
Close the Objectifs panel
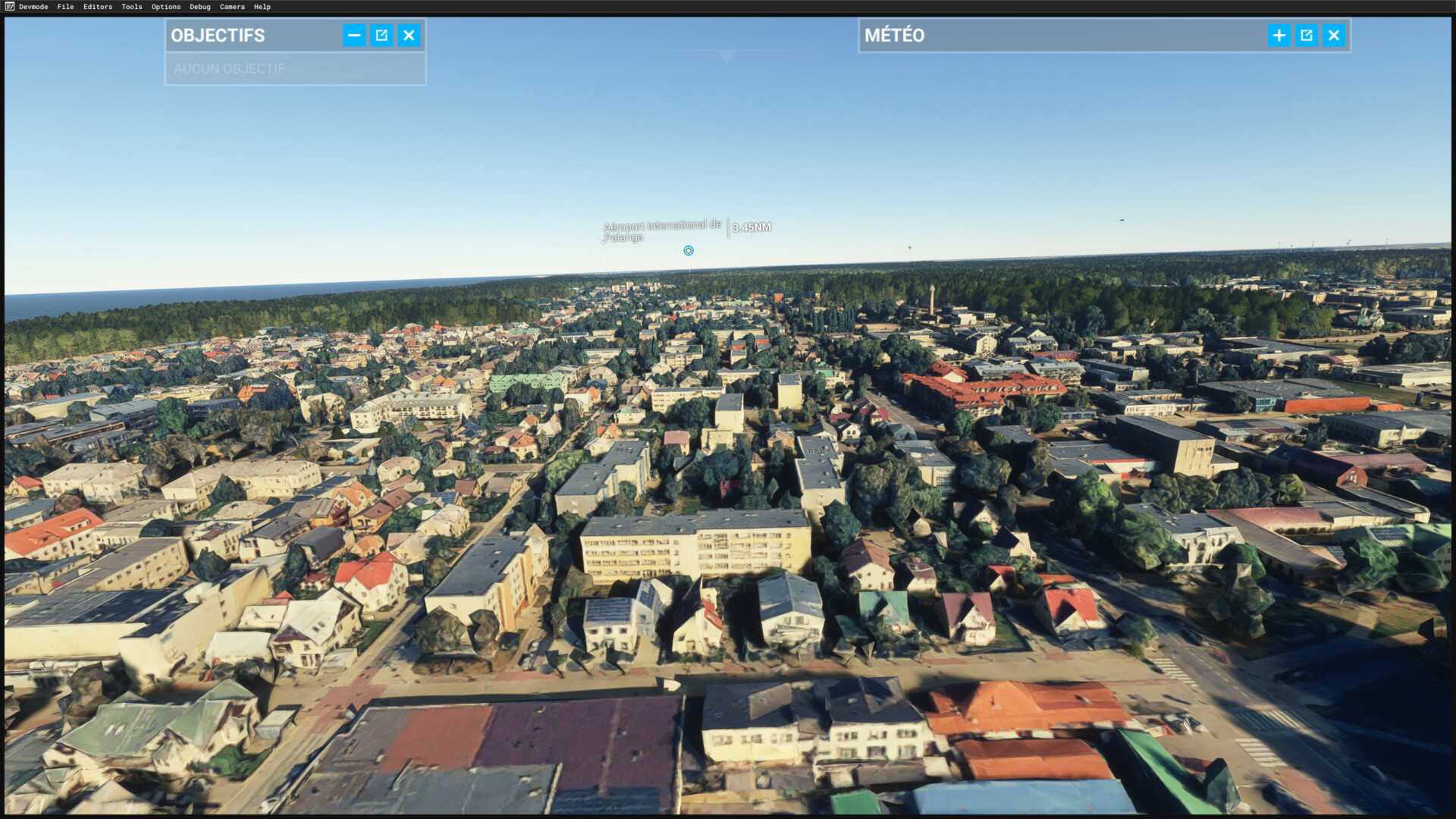point(409,36)
